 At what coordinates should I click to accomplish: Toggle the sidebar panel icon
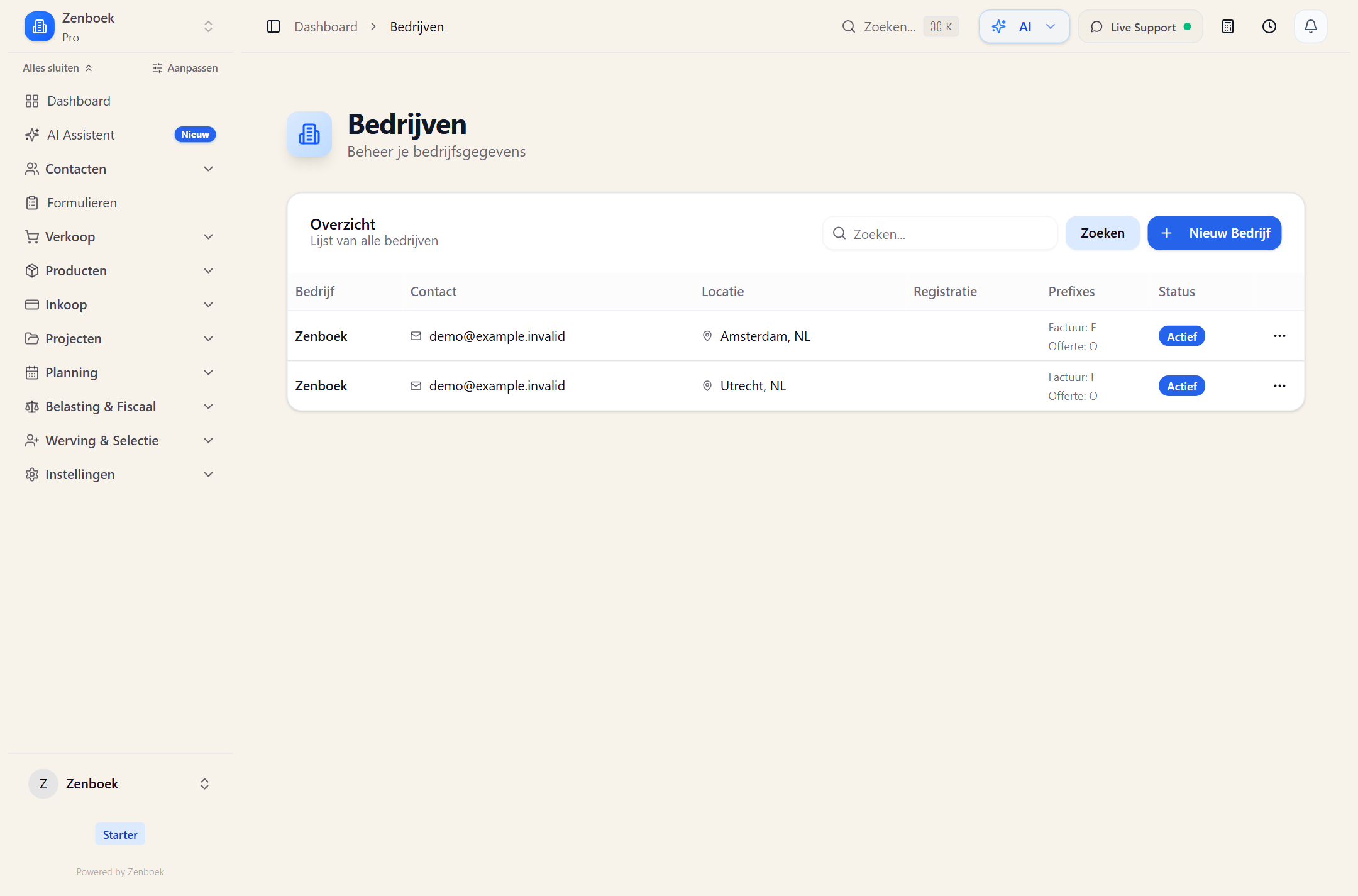coord(273,26)
